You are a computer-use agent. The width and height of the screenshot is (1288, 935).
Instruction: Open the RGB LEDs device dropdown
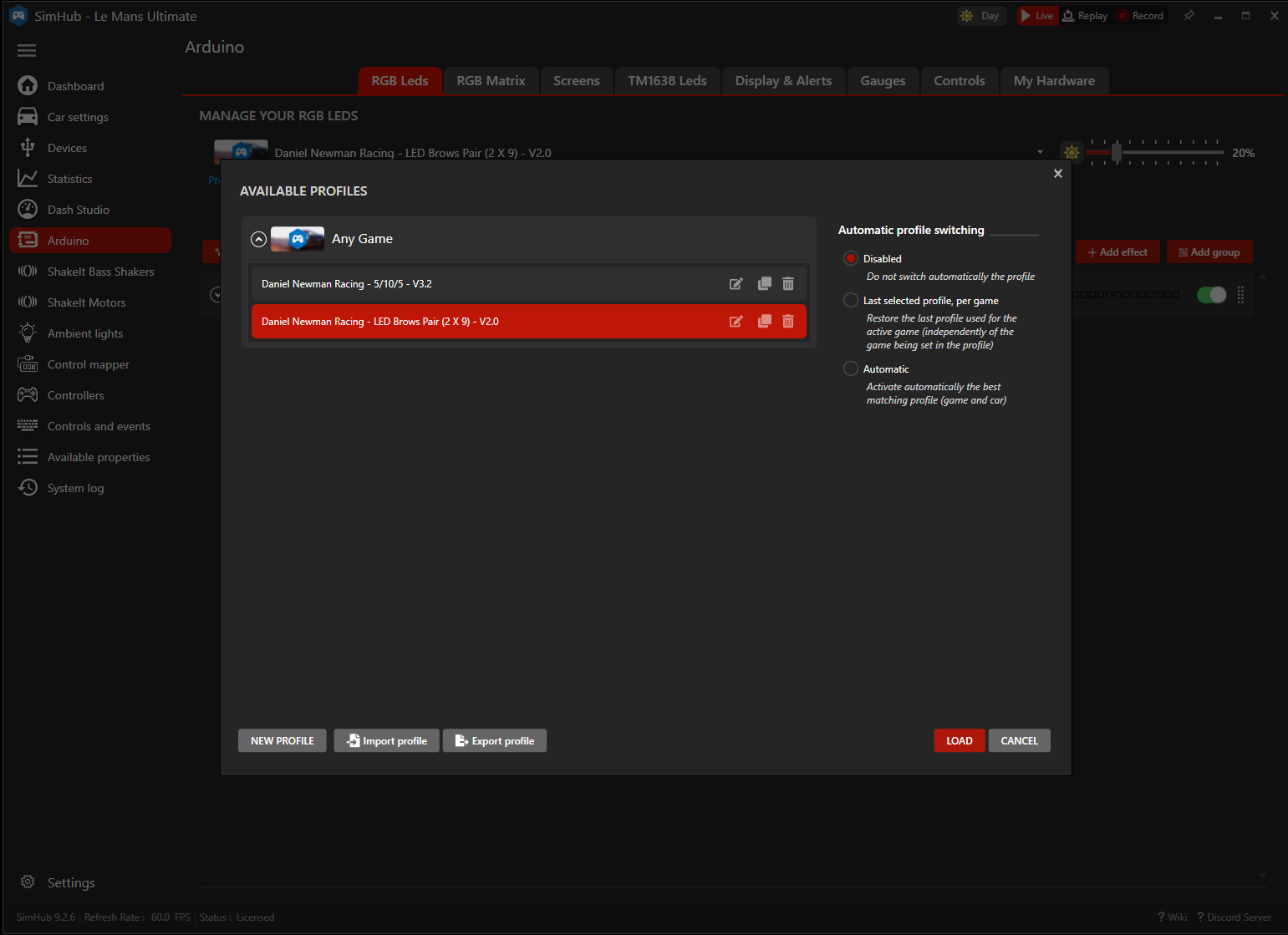[x=1040, y=152]
